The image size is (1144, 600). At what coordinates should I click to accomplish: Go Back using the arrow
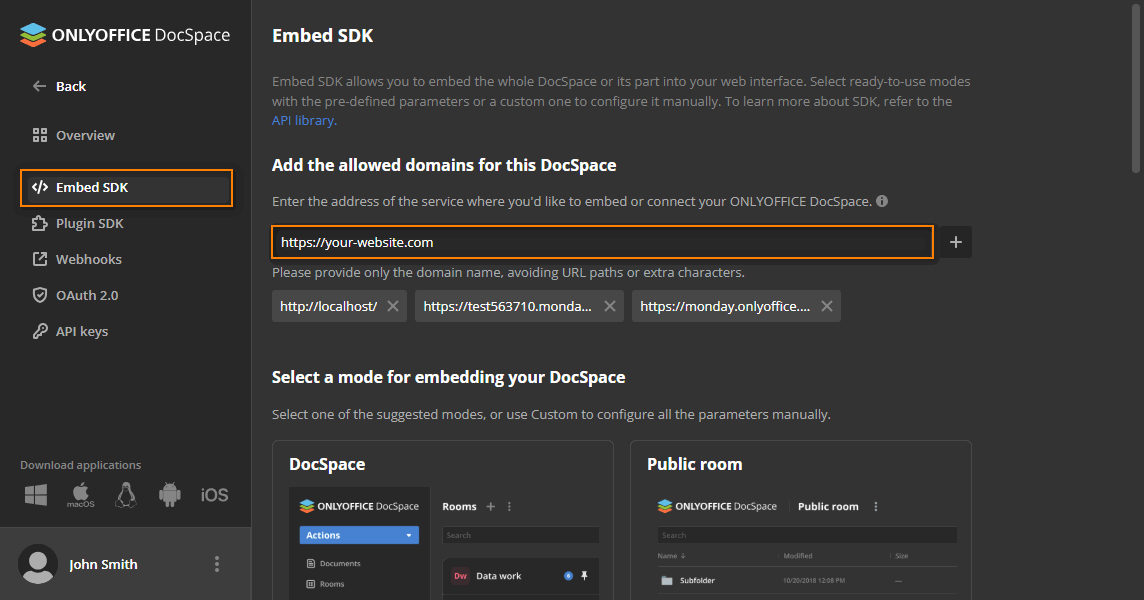(x=39, y=86)
